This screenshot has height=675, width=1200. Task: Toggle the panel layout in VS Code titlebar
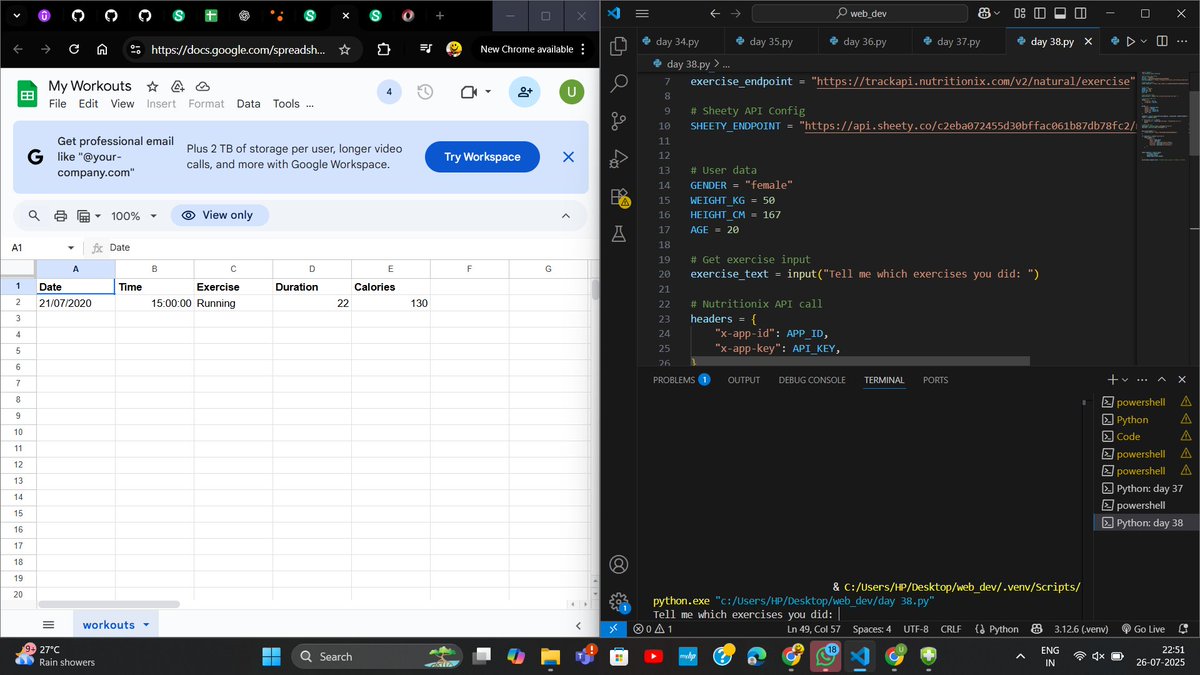[1060, 13]
